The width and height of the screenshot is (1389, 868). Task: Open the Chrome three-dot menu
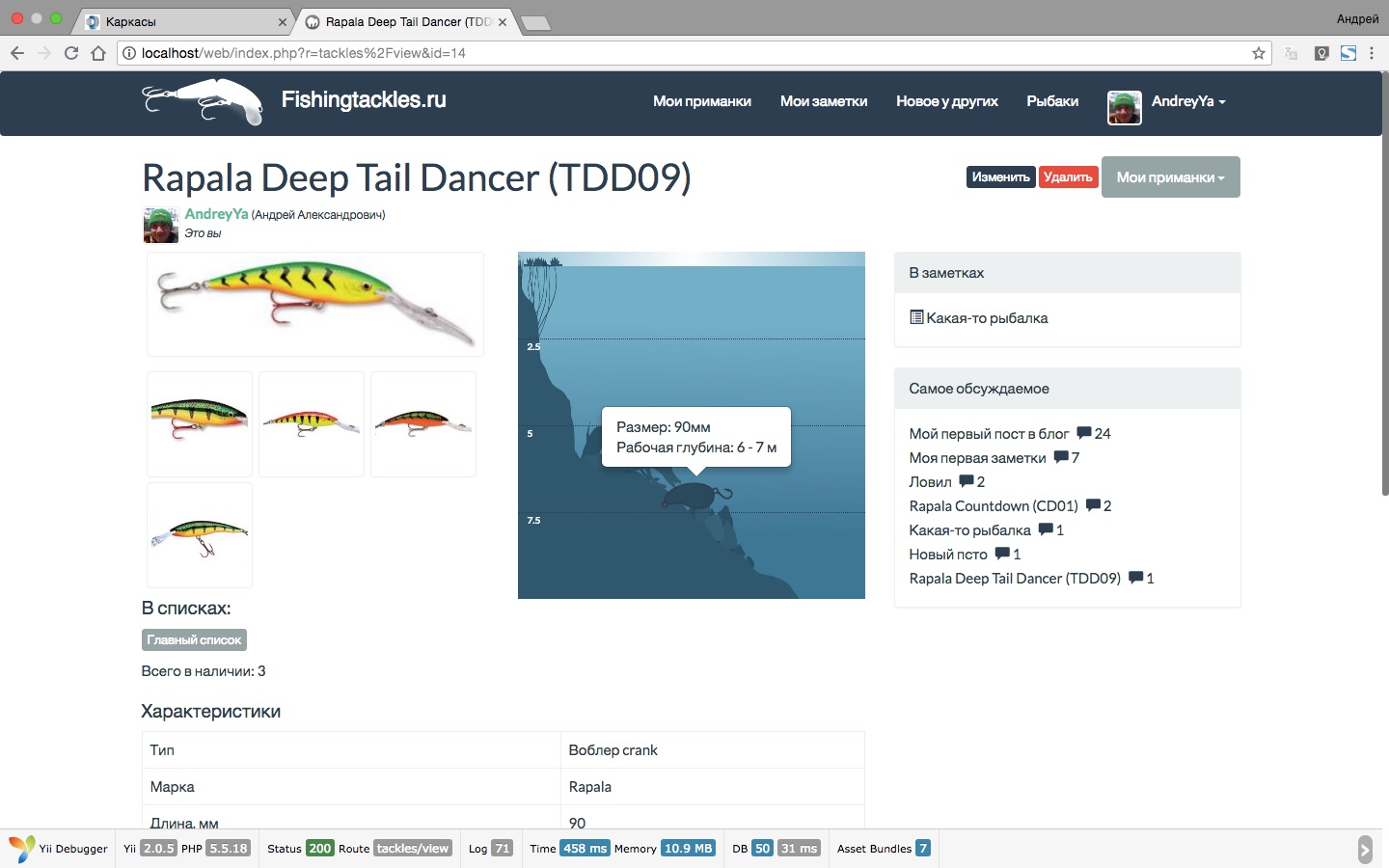tap(1372, 53)
